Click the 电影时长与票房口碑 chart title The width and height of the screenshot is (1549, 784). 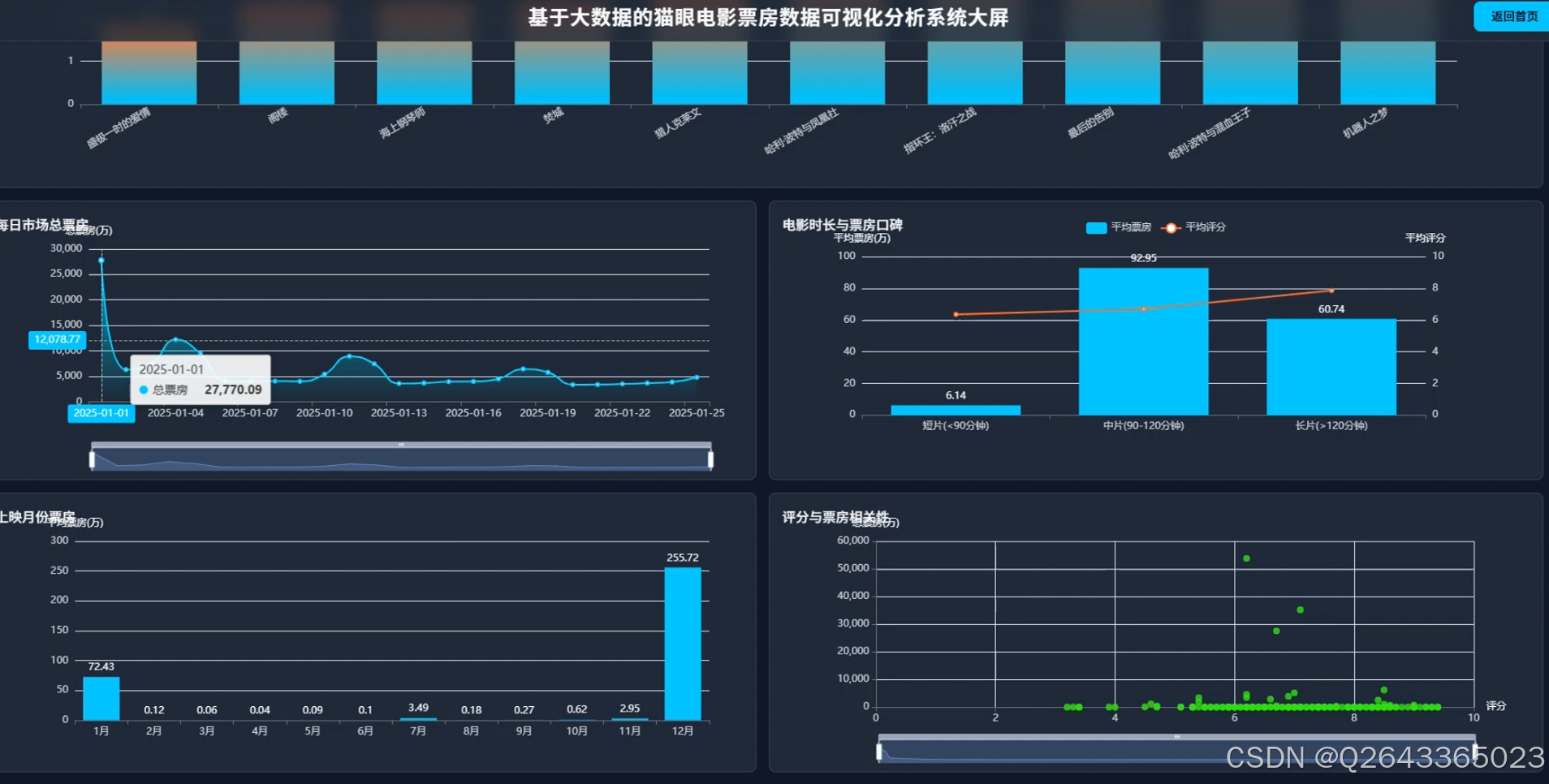click(x=843, y=225)
